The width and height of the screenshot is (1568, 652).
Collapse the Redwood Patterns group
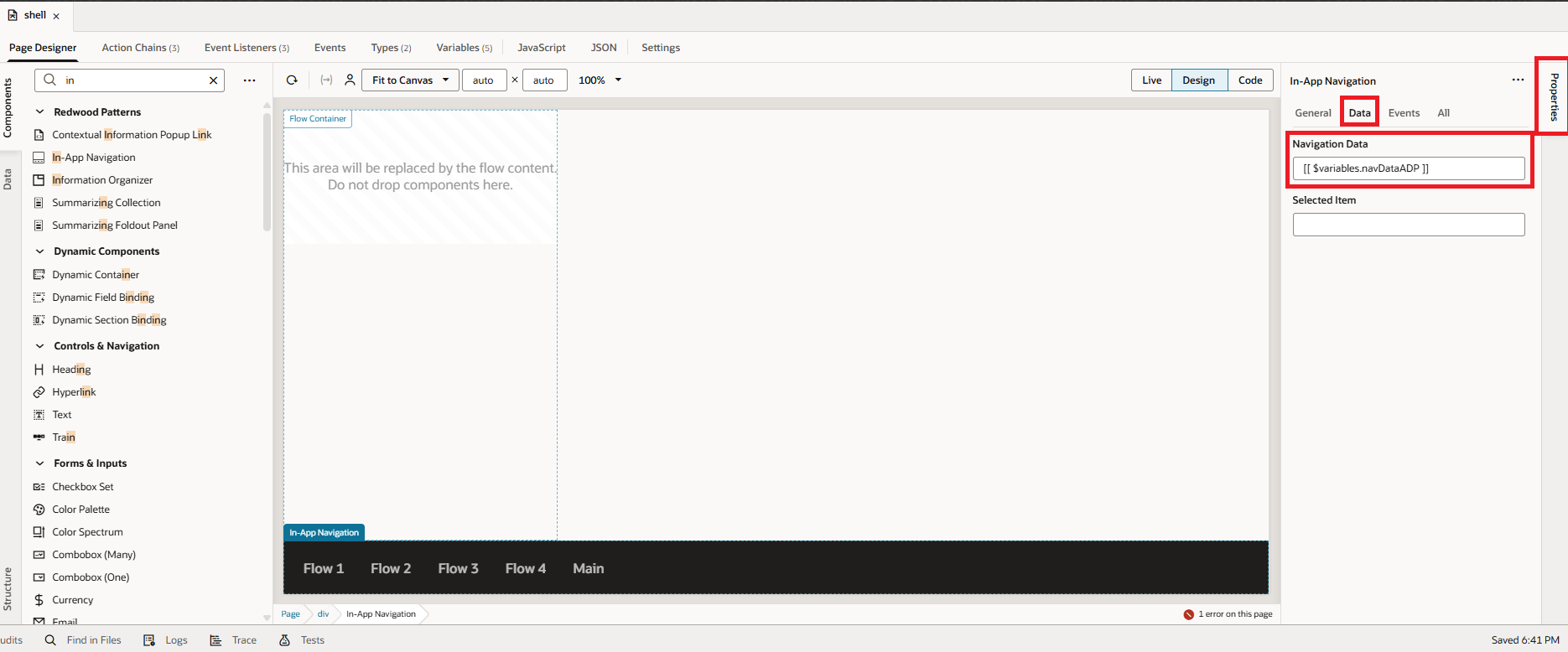click(x=39, y=111)
